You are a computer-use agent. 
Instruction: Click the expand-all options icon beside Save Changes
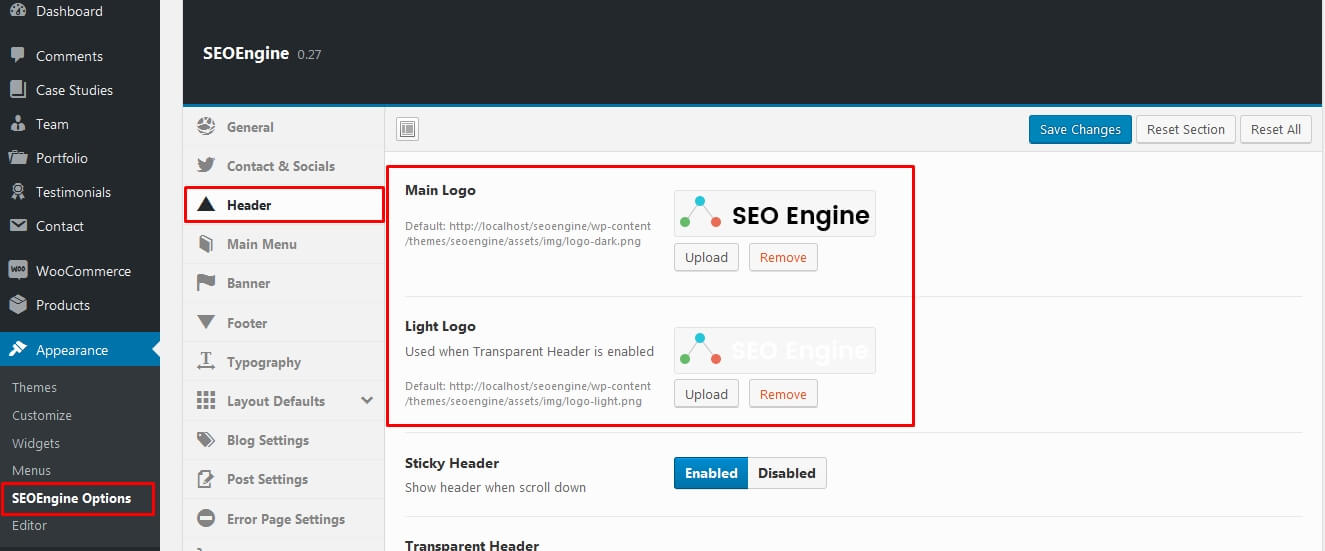pos(407,129)
